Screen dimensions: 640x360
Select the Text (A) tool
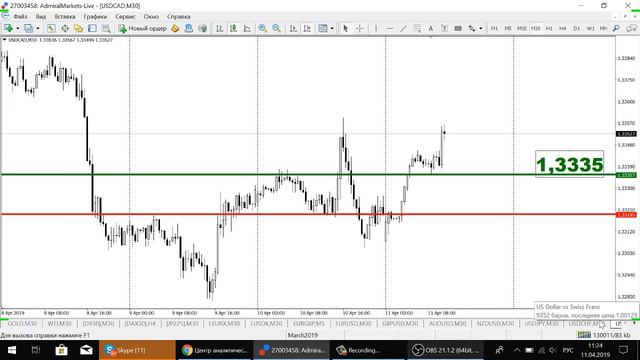coord(430,28)
